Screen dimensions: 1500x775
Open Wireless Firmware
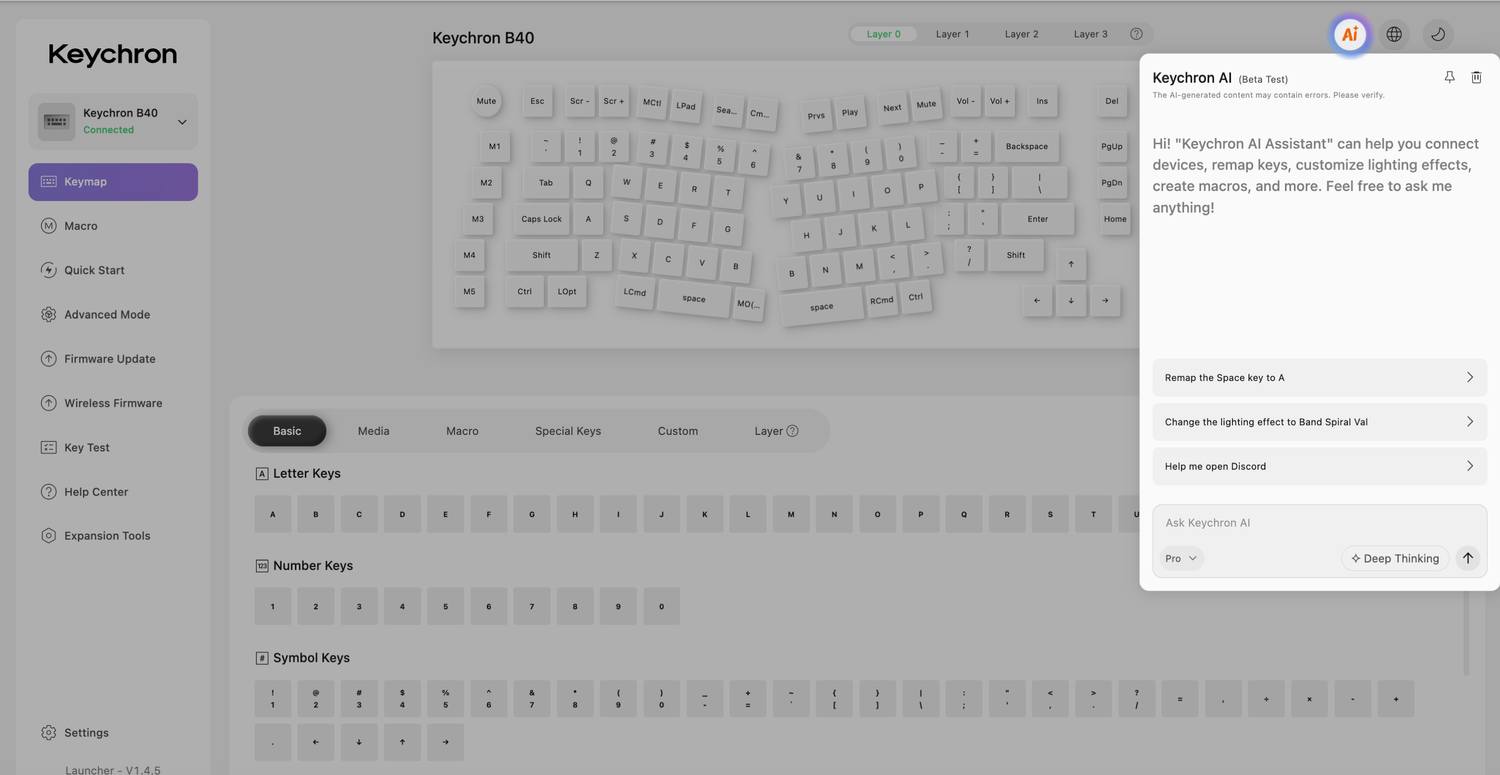tap(113, 403)
